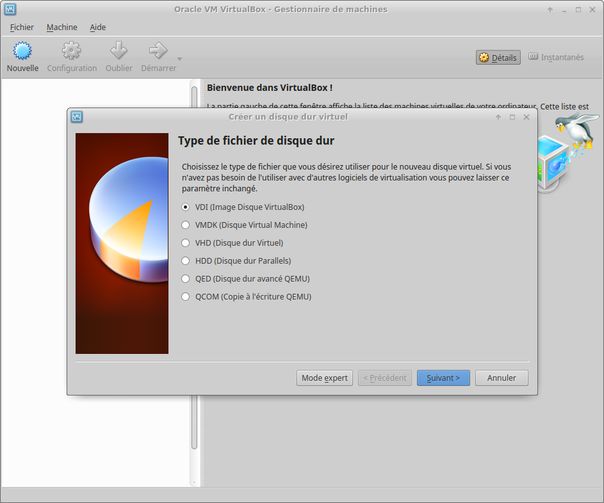The width and height of the screenshot is (604, 503).
Task: Open the Démarrer dropdown arrow
Action: click(180, 59)
